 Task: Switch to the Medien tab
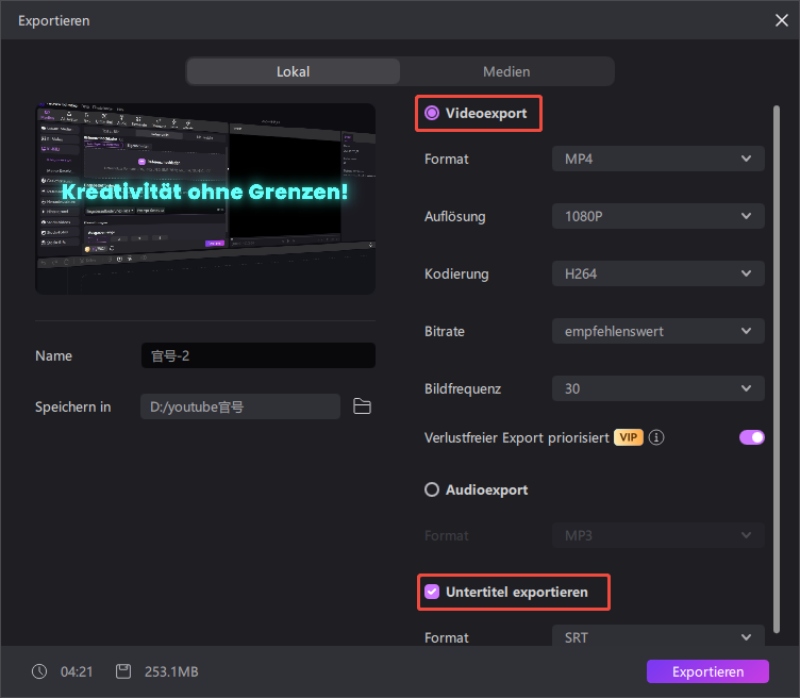tap(506, 71)
